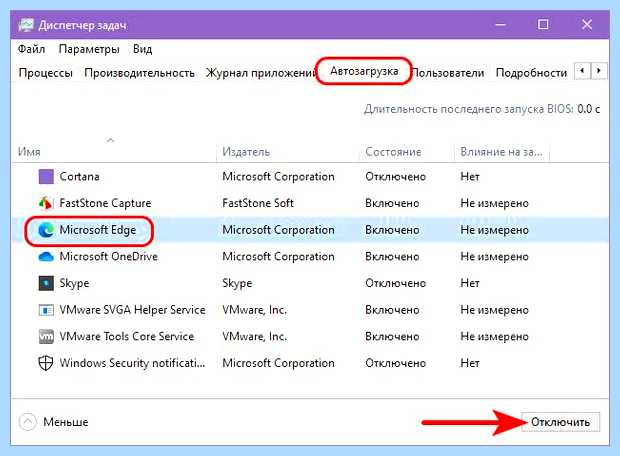The height and width of the screenshot is (456, 620).
Task: Select the Microsoft Edge entry
Action: pyautogui.click(x=98, y=230)
